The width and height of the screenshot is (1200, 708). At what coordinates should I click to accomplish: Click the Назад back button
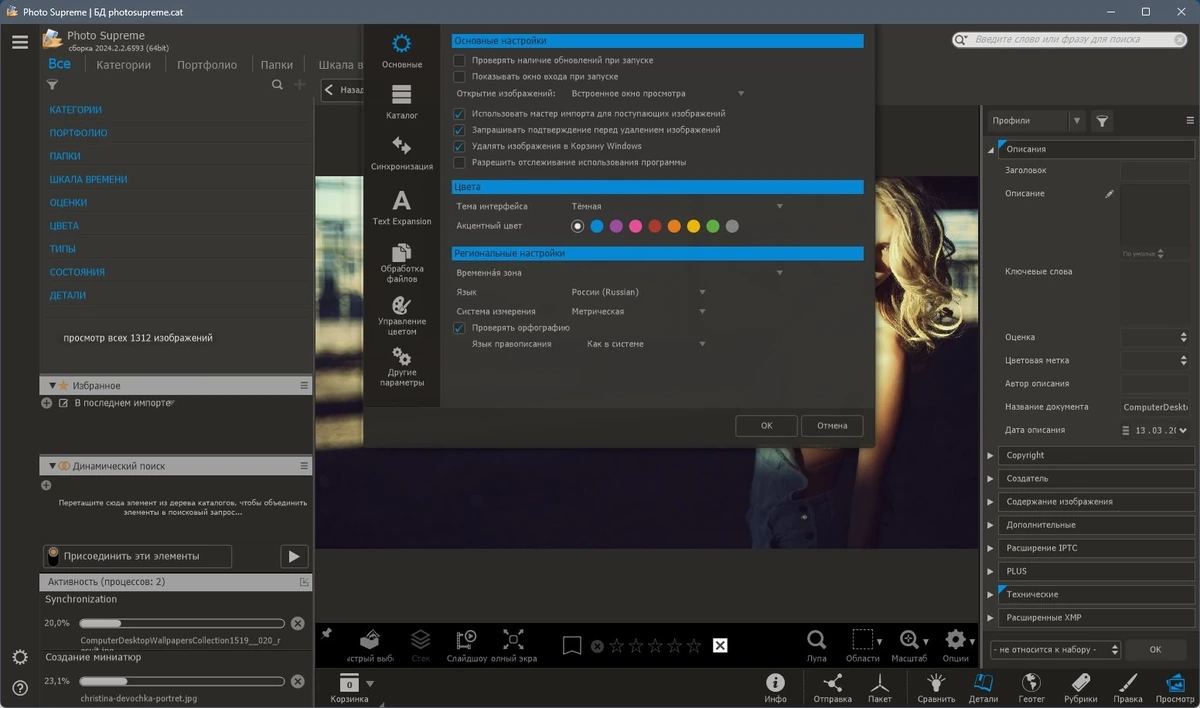pyautogui.click(x=342, y=90)
